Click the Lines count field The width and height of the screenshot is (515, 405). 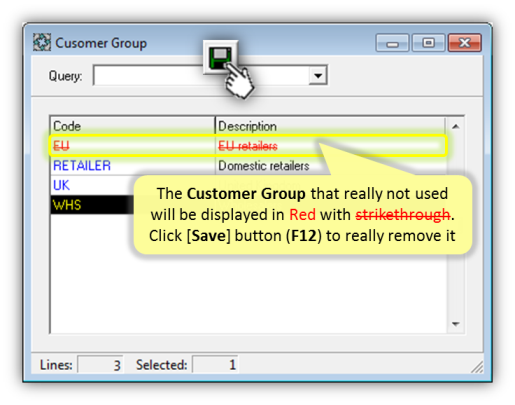[x=100, y=365]
